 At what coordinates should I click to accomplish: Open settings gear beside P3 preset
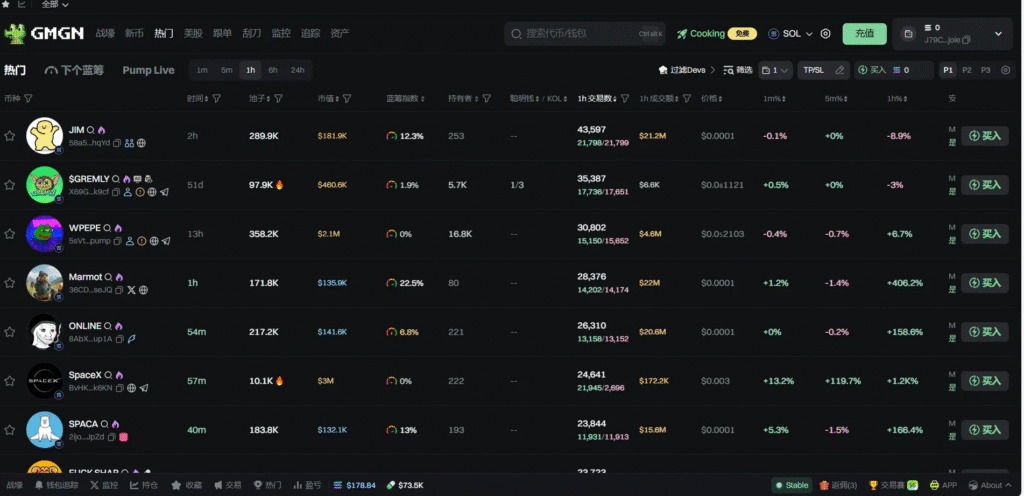pos(1004,70)
